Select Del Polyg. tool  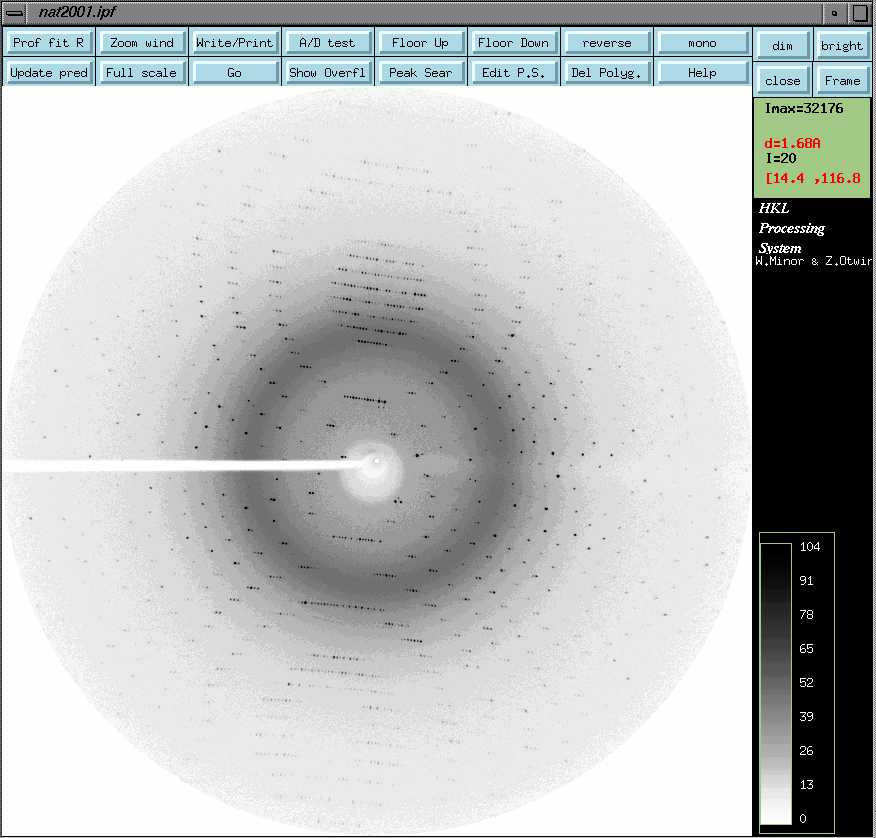coord(606,73)
